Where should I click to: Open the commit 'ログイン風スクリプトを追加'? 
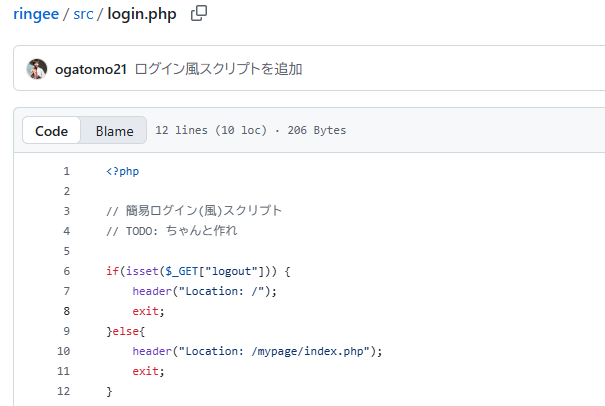[218, 69]
